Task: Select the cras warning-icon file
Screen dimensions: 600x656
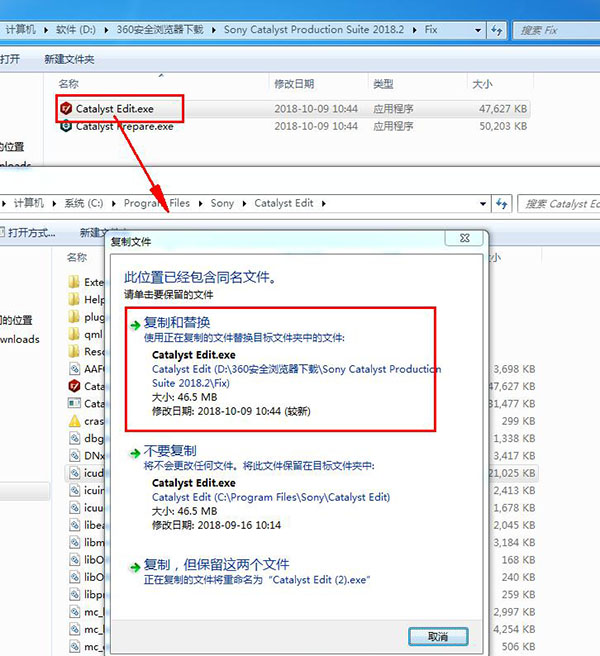Action: [74, 420]
